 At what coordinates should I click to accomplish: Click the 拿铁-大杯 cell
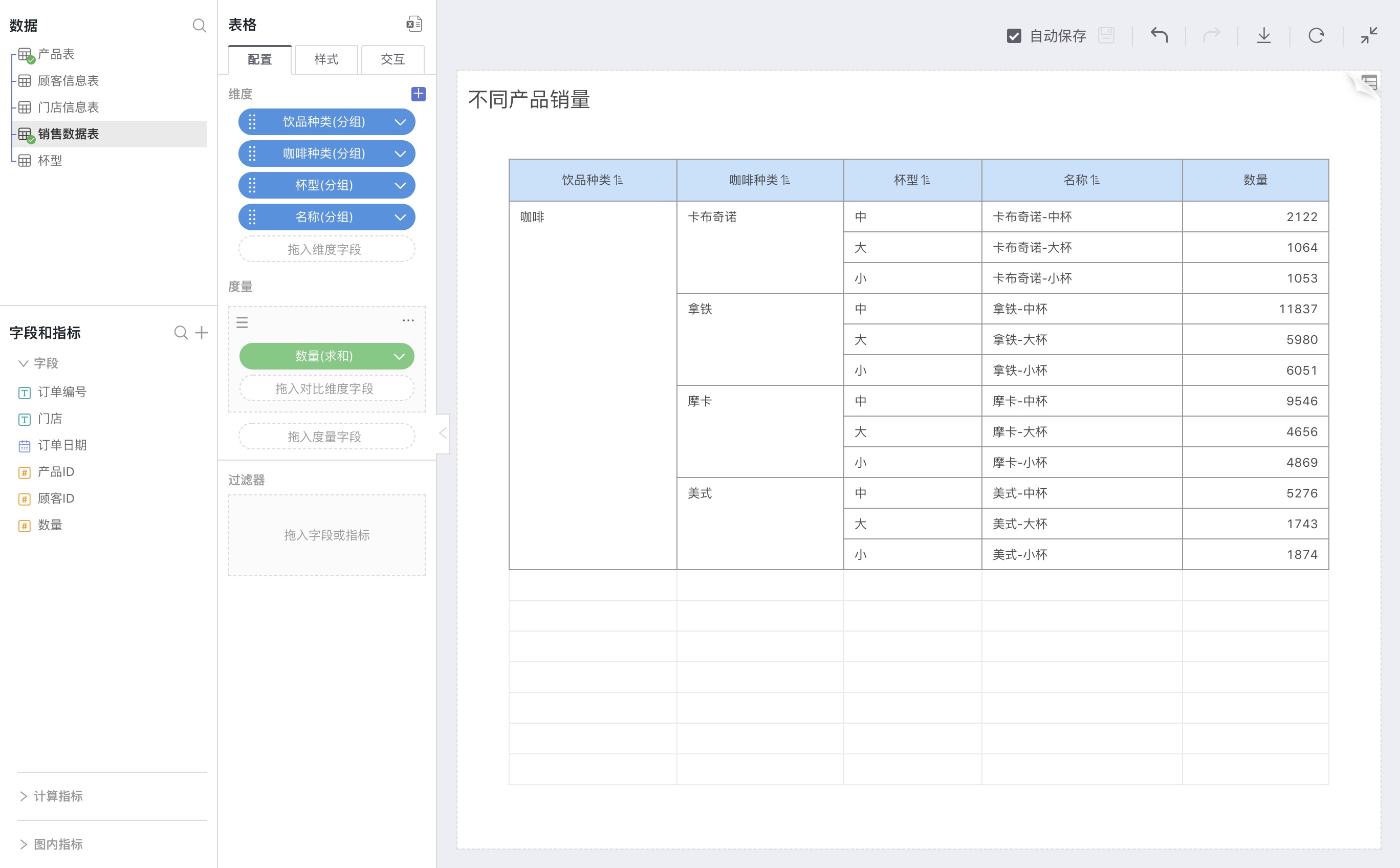(1082, 340)
